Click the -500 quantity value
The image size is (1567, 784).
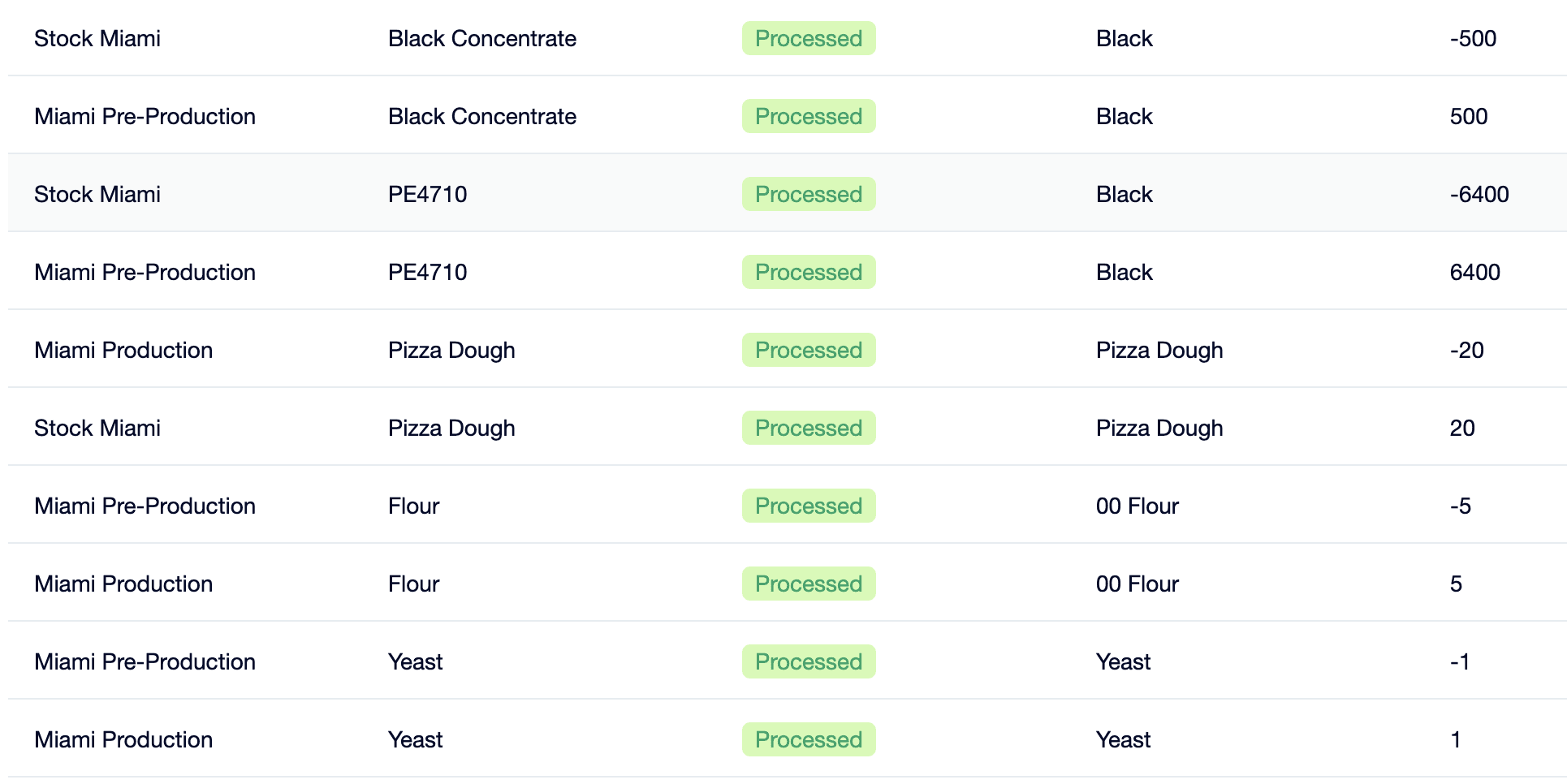[x=1473, y=38]
